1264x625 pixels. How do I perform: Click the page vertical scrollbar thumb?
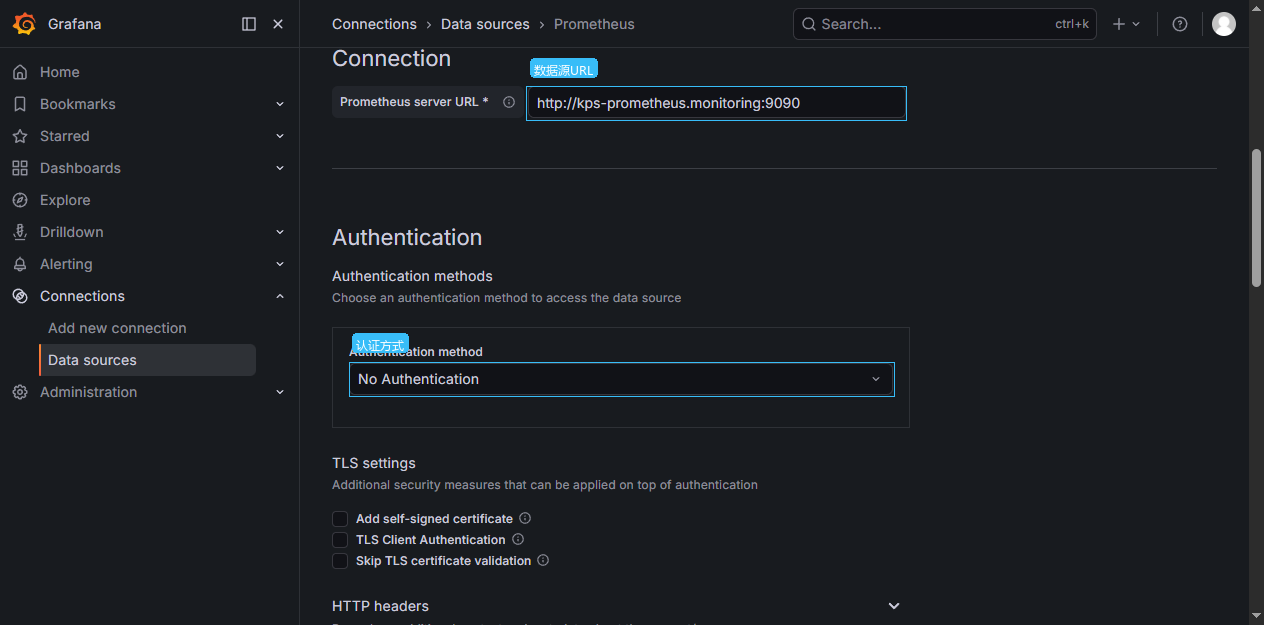coord(1256,218)
